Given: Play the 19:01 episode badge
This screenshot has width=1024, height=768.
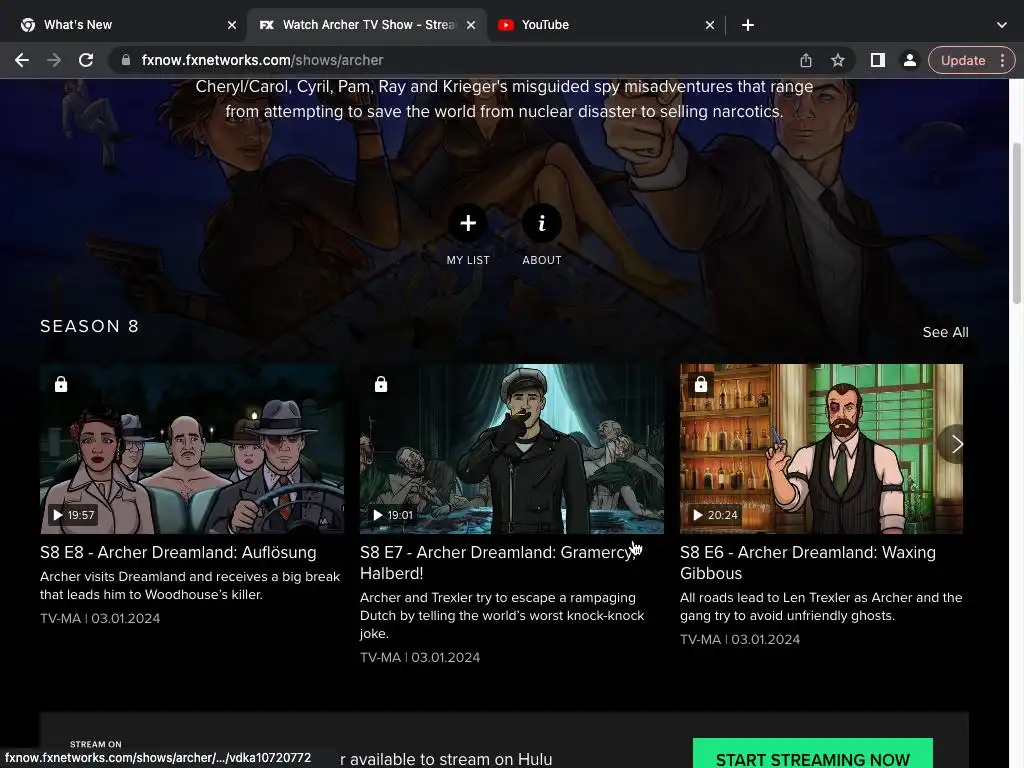Looking at the screenshot, I should point(392,515).
